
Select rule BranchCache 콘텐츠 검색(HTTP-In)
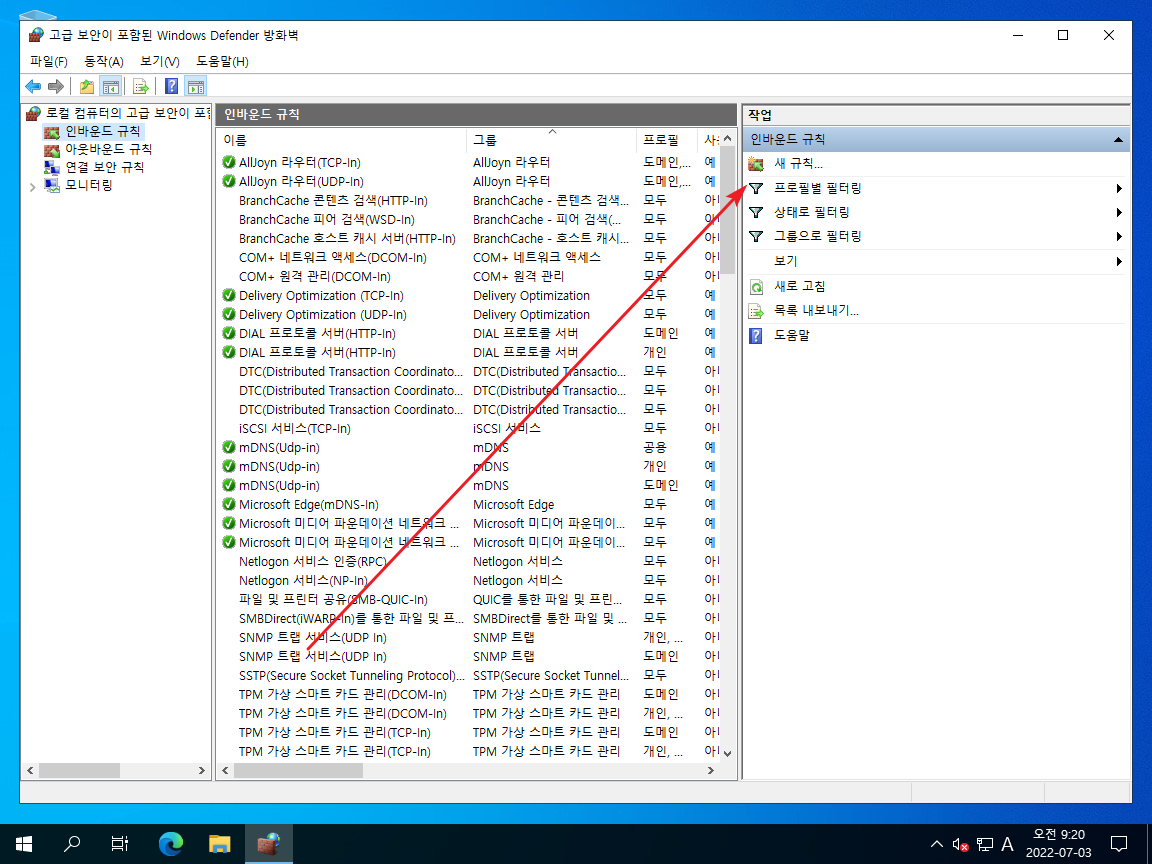(x=333, y=200)
